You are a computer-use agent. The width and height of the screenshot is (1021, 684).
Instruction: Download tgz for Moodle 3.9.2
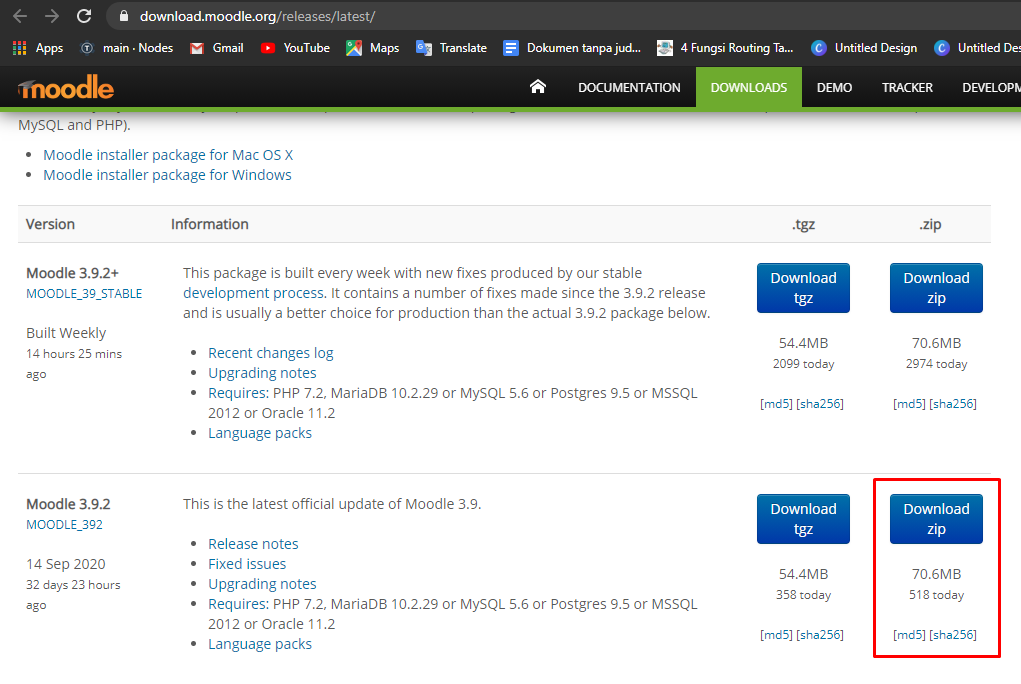pyautogui.click(x=804, y=519)
